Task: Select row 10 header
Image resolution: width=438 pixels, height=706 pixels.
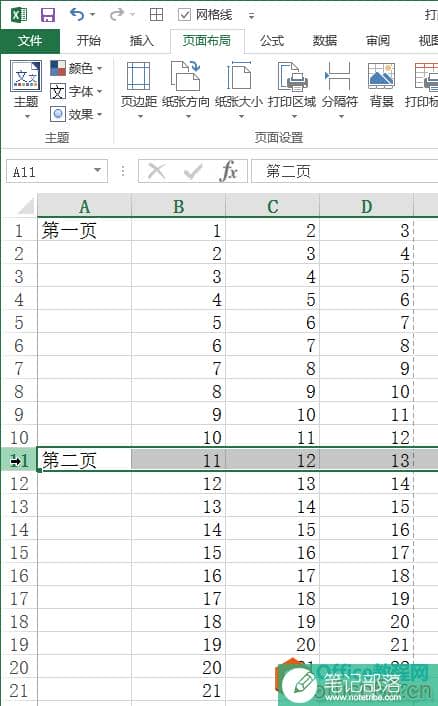Action: pos(18,438)
